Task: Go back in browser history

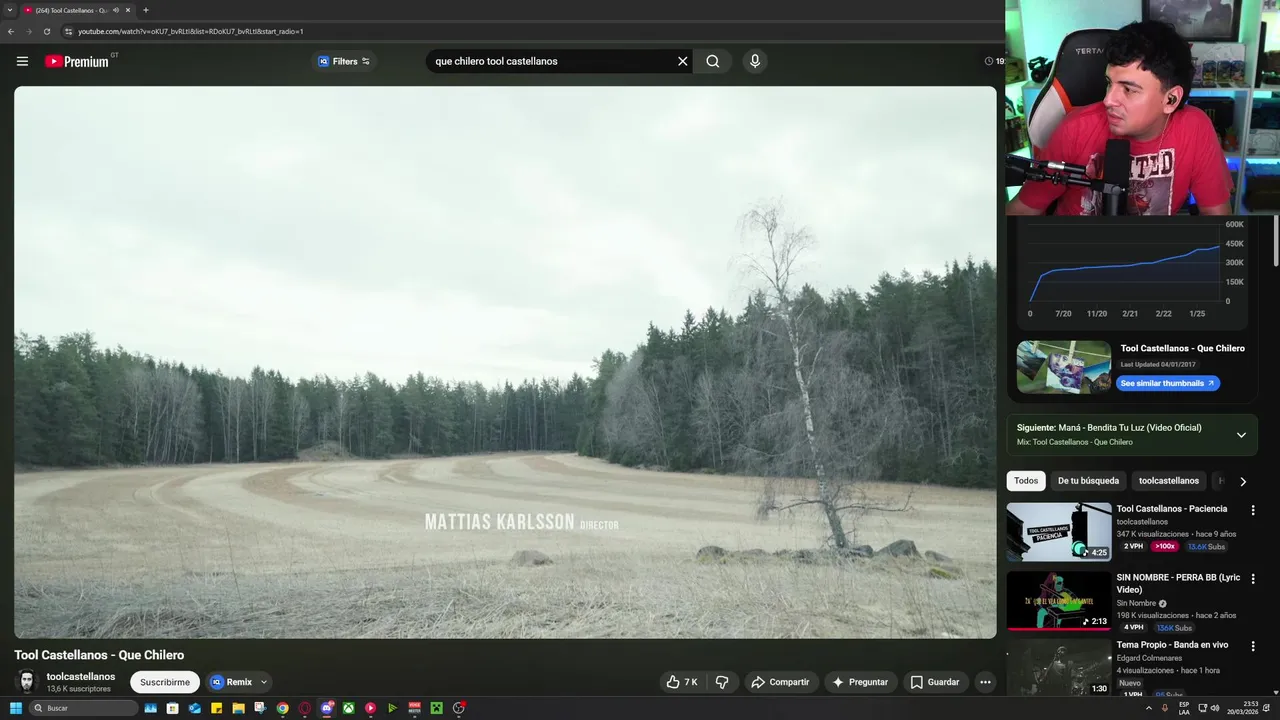Action: click(11, 31)
